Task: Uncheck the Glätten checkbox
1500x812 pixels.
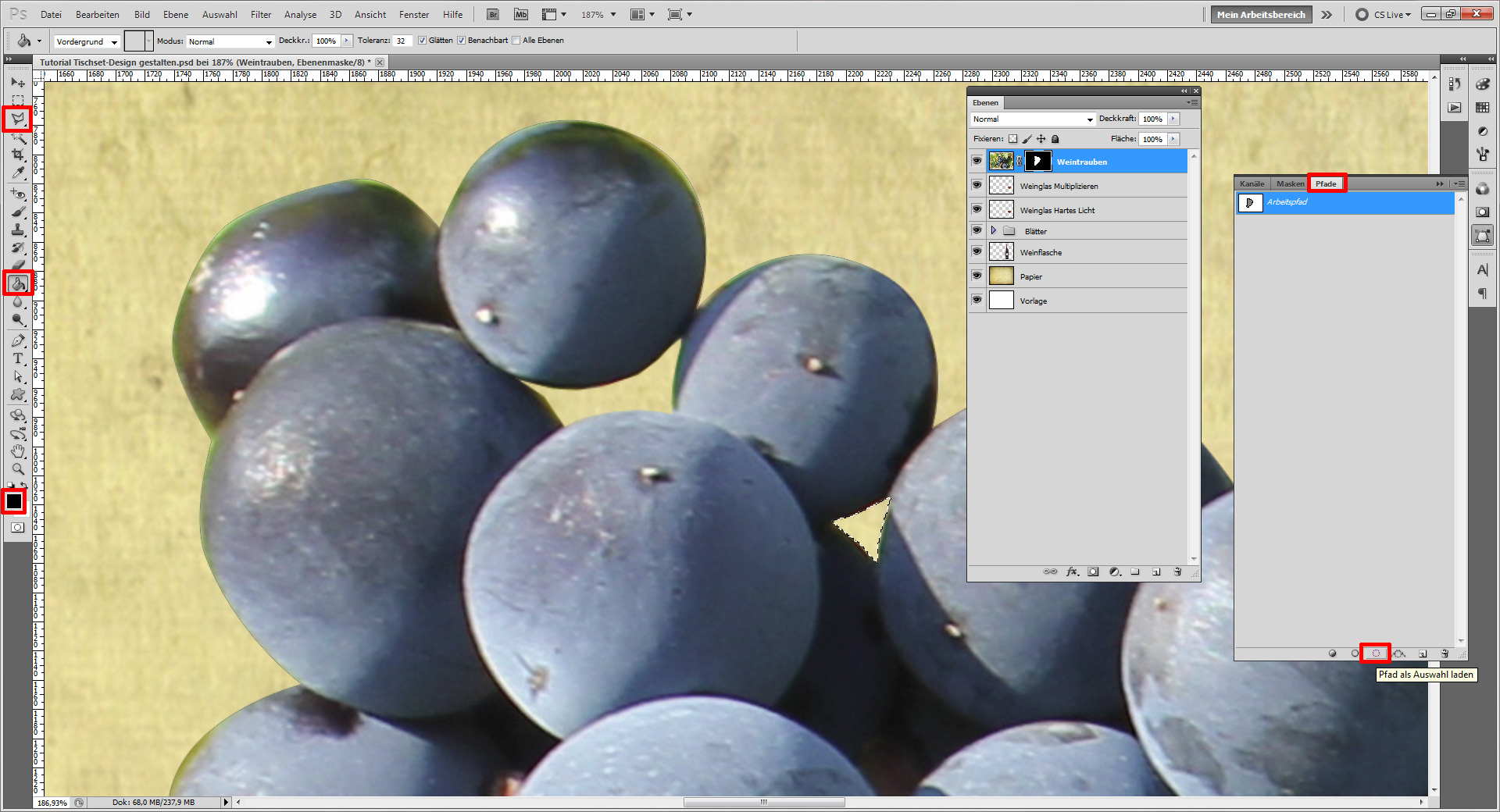Action: 422,41
